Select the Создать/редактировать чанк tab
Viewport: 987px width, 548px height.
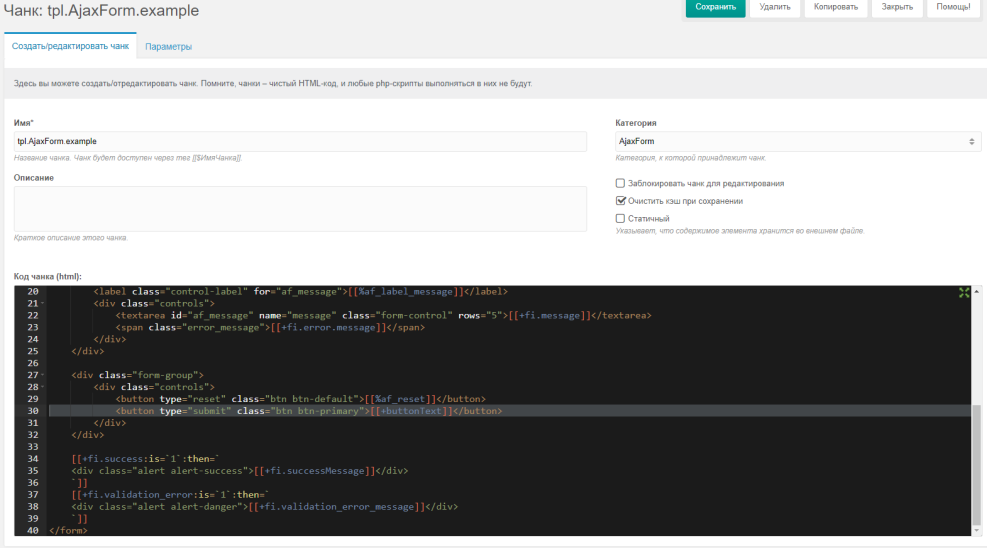[71, 47]
